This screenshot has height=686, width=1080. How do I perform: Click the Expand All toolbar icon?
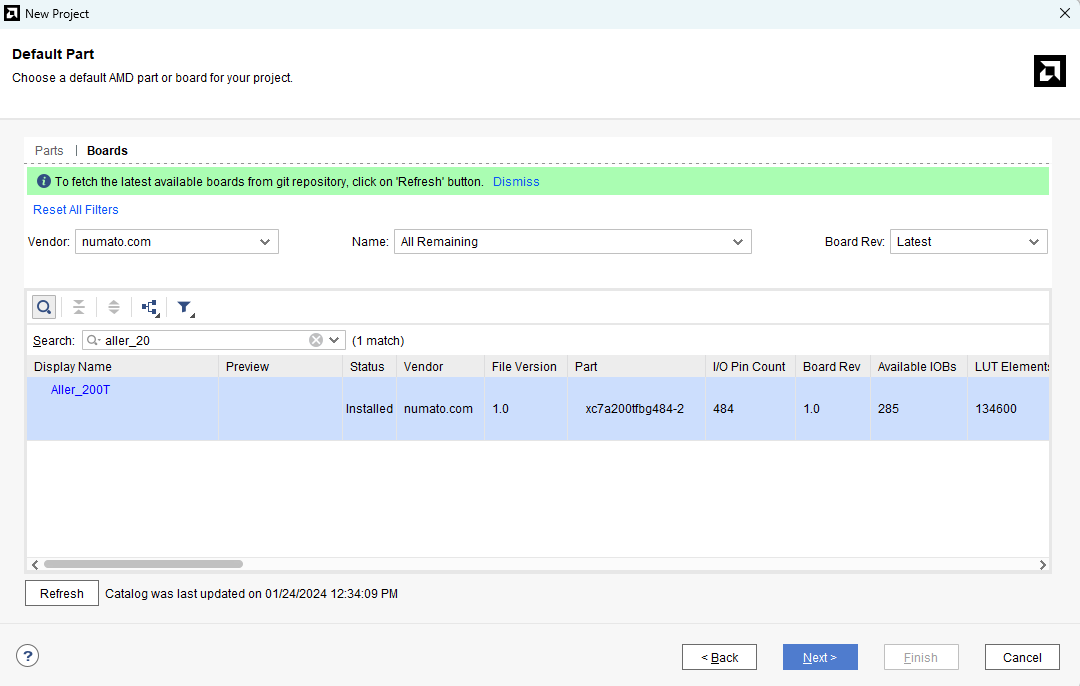click(114, 307)
